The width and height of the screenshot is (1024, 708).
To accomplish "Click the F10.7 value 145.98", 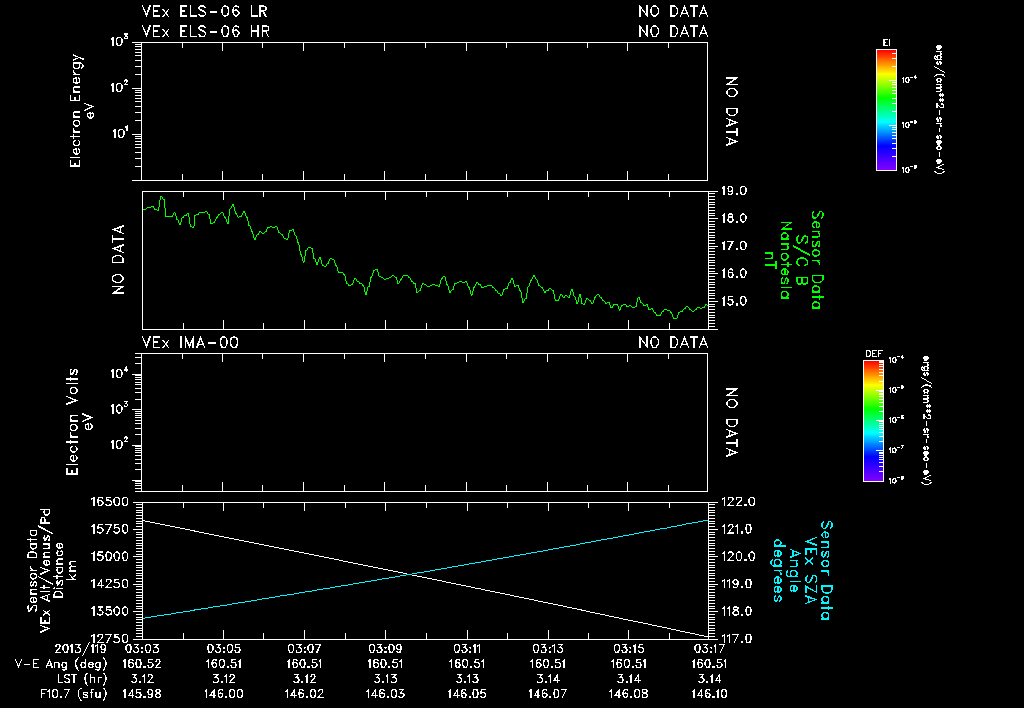I will pyautogui.click(x=142, y=694).
